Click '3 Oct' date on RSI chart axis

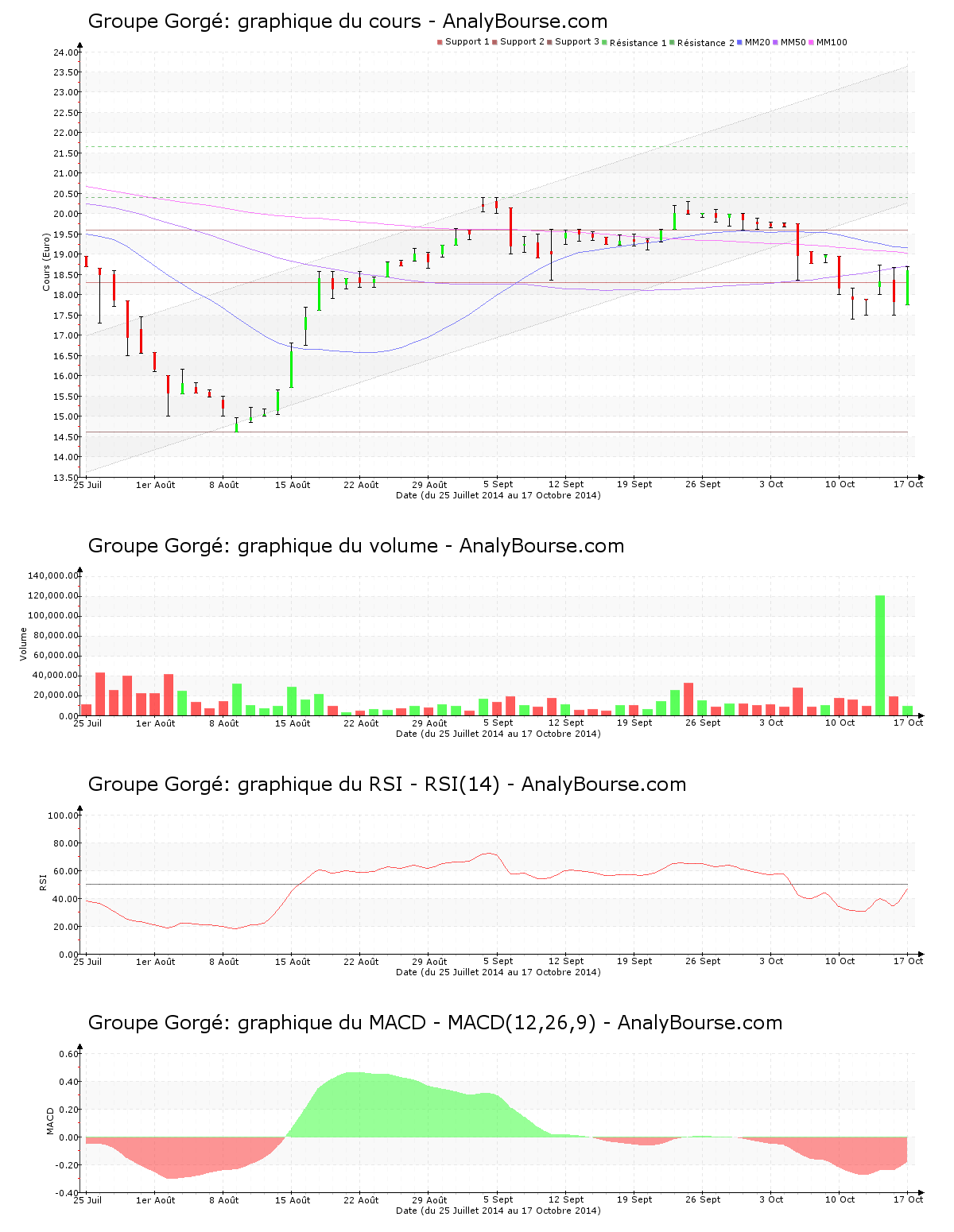pos(771,962)
